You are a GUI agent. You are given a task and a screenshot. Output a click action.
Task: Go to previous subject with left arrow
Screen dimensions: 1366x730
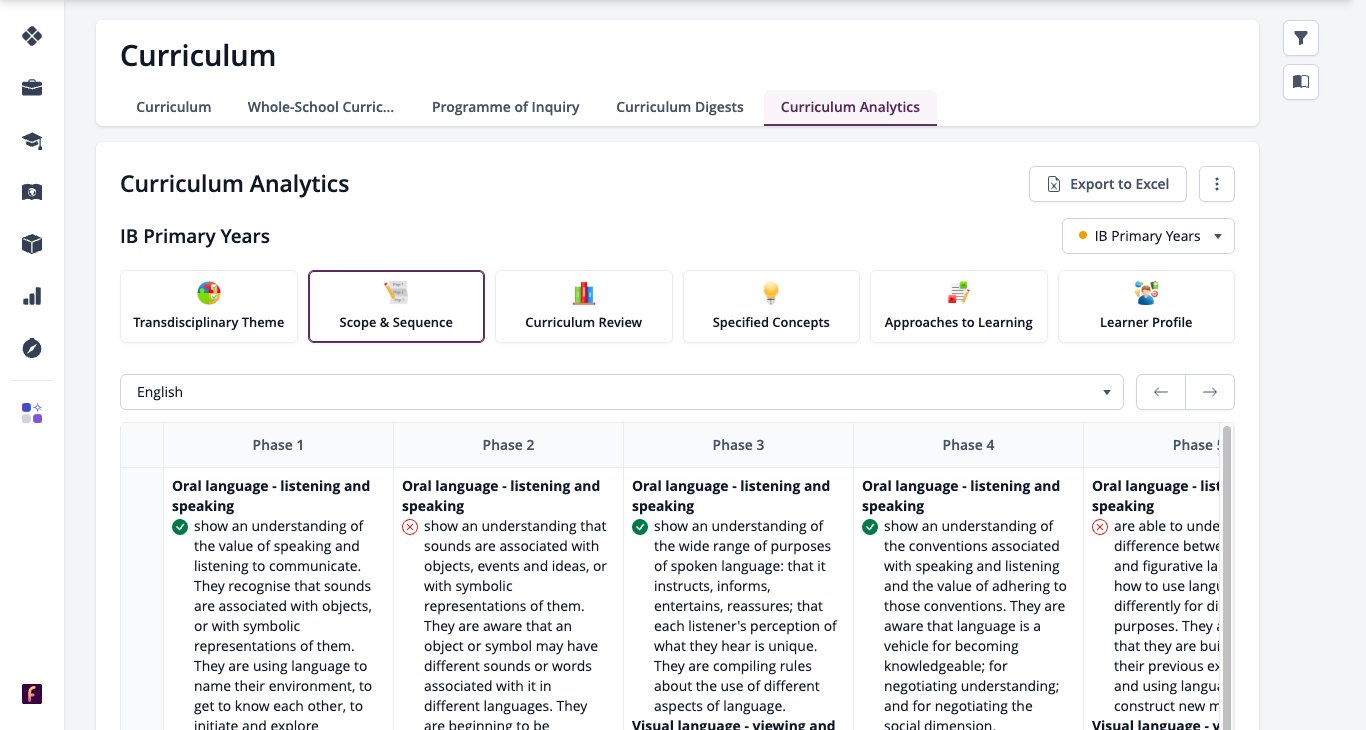pos(1161,392)
